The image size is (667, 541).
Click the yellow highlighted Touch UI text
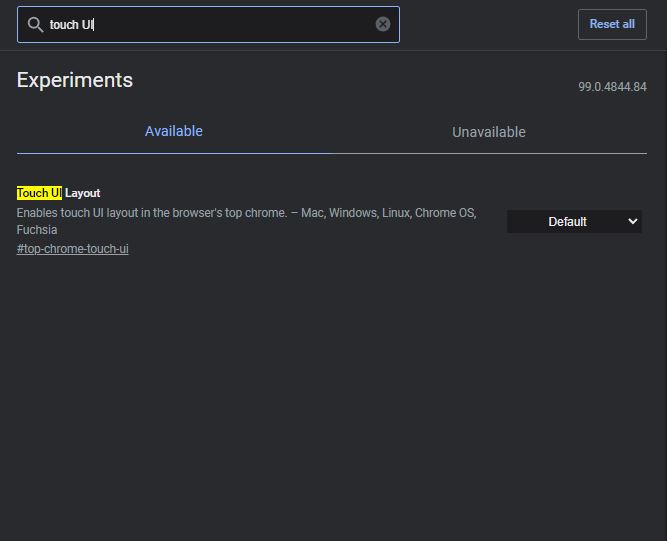coord(39,193)
